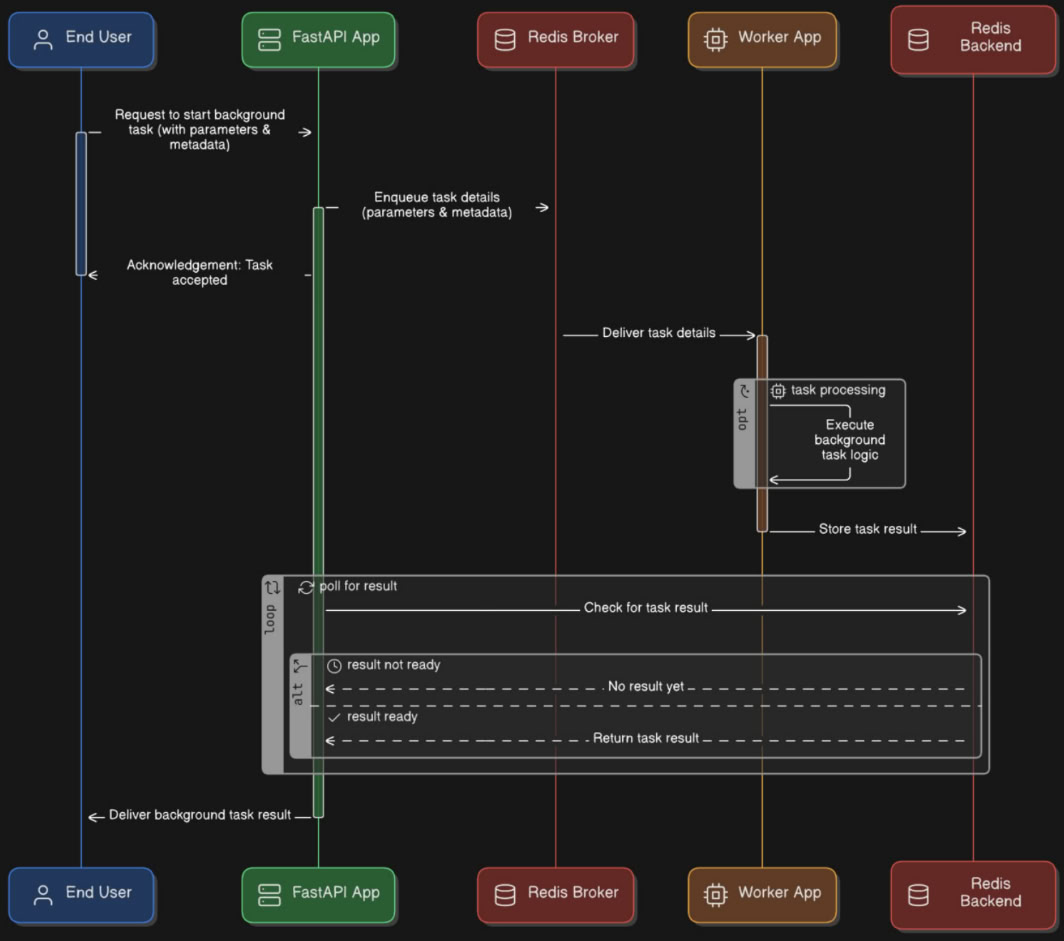
Task: Click the curved arrow icon atop the opt tab
Action: (x=744, y=391)
